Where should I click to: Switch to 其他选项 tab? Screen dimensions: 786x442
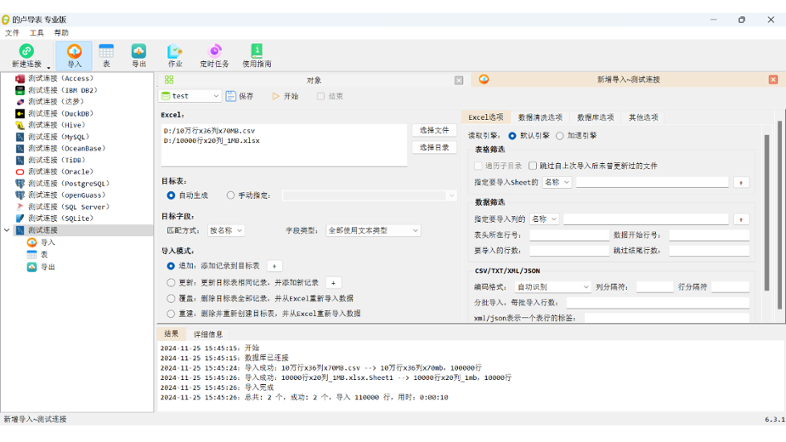pyautogui.click(x=644, y=117)
